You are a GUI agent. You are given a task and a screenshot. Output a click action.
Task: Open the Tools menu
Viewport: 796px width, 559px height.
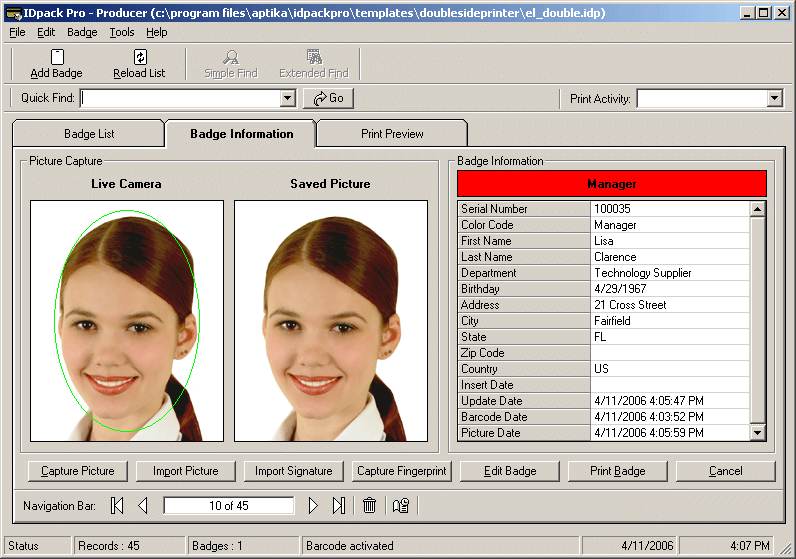pos(122,32)
